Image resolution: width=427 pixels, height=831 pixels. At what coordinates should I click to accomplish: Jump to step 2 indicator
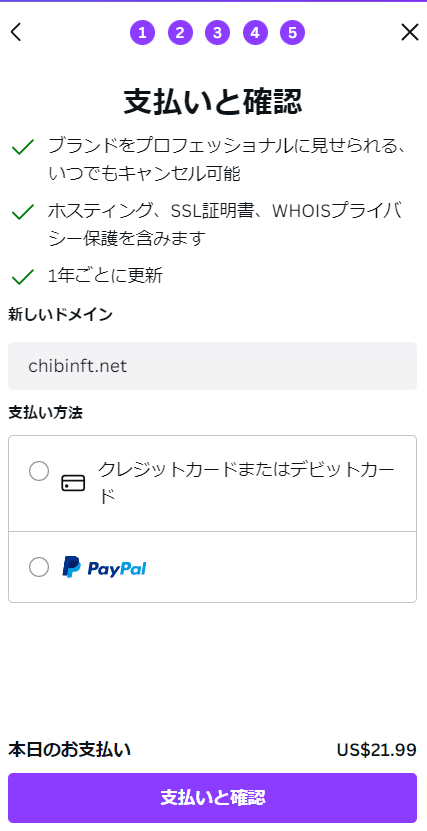tap(180, 33)
